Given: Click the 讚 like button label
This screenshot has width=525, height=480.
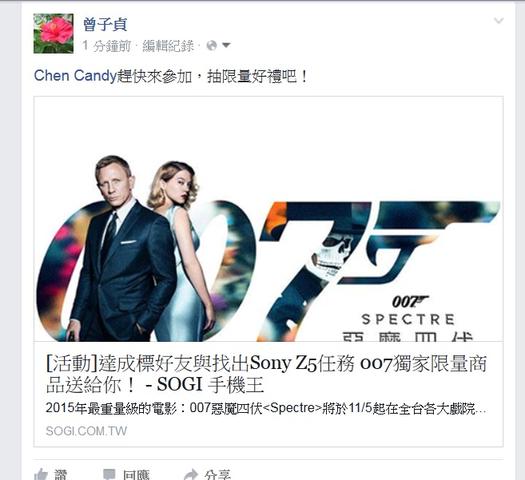Looking at the screenshot, I should (61, 475).
